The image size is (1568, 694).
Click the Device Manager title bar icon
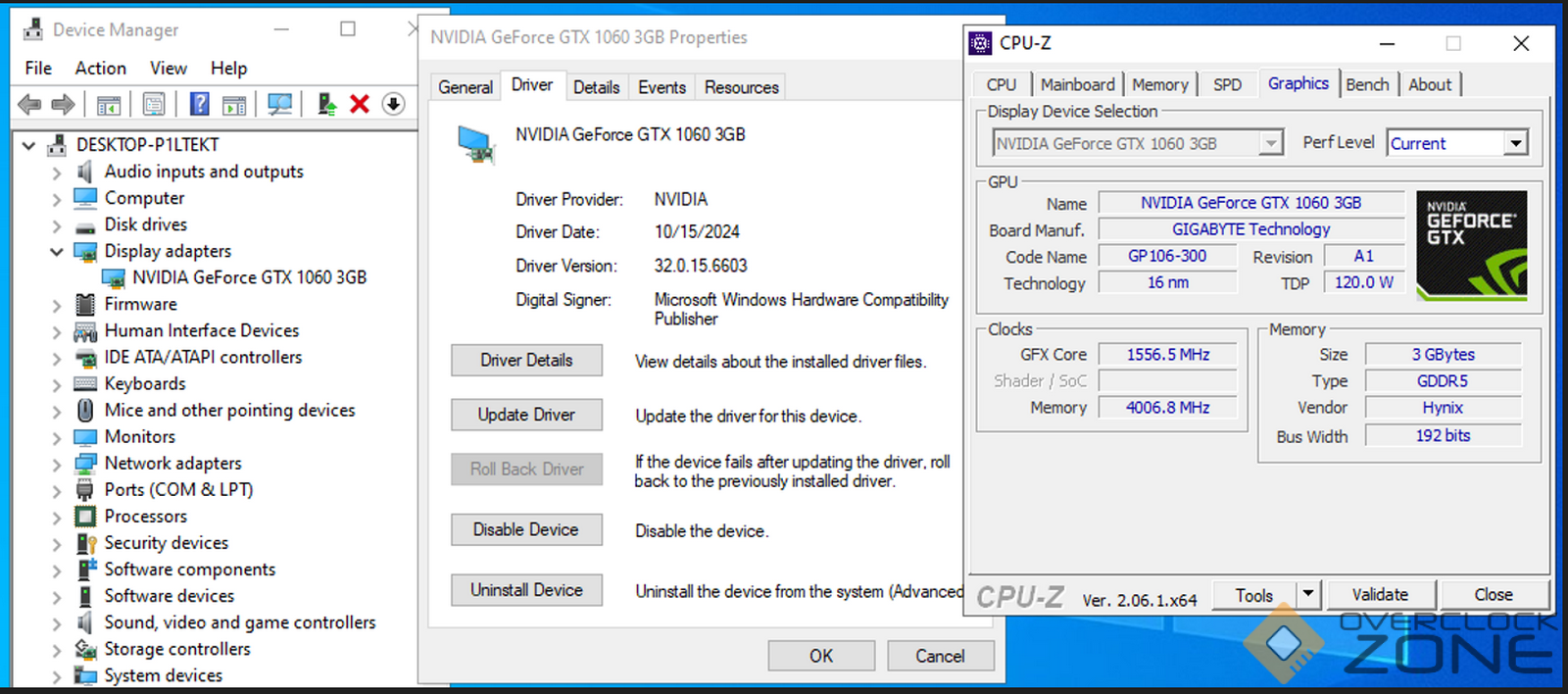pos(33,29)
